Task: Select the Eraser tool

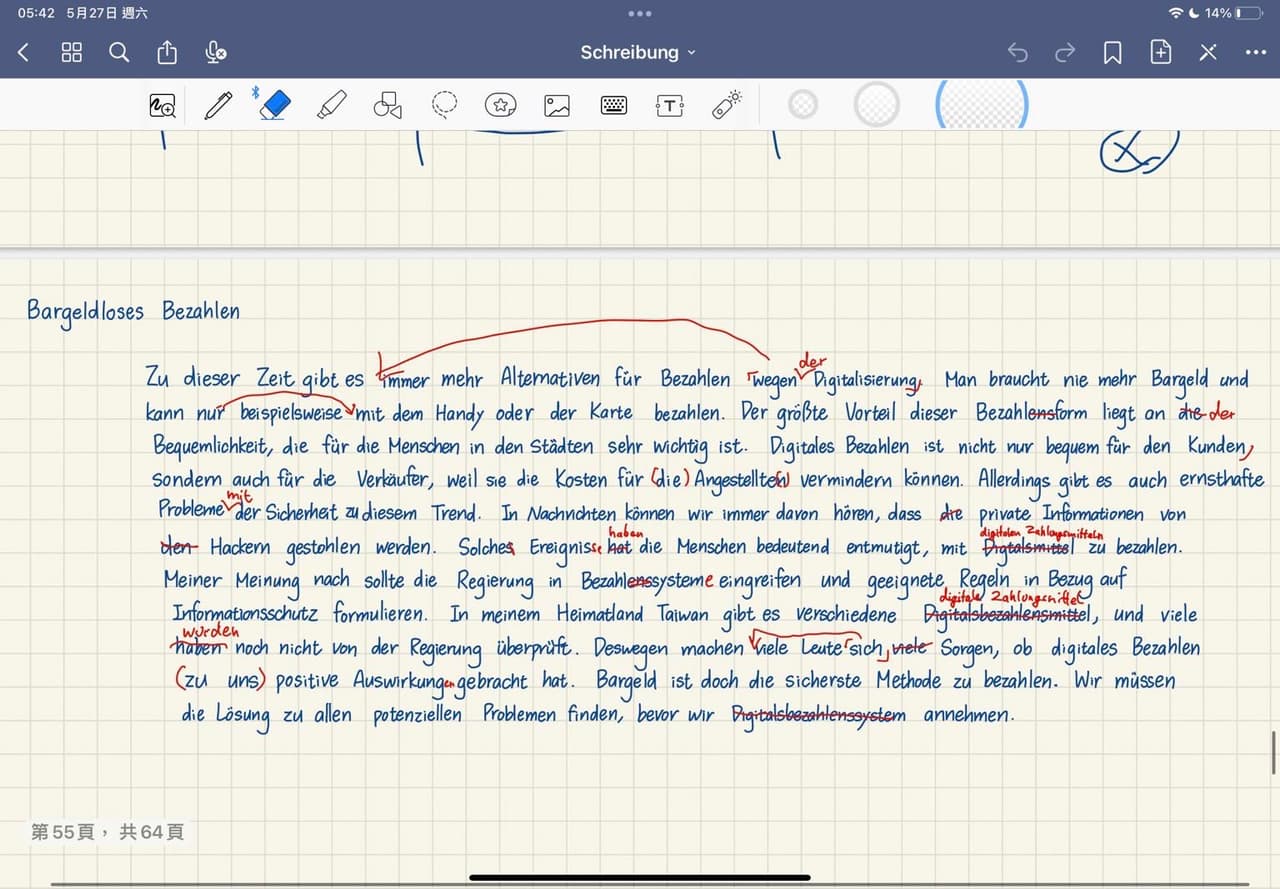Action: point(274,105)
